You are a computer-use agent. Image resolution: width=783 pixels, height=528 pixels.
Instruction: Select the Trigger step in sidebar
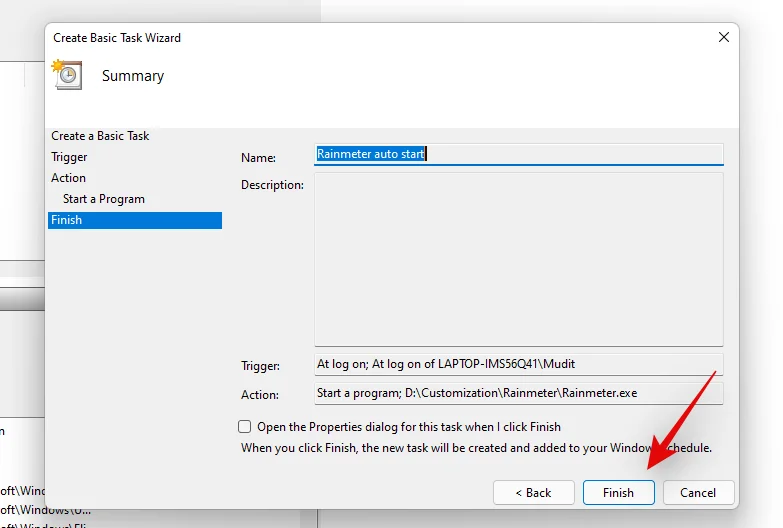pyautogui.click(x=69, y=157)
